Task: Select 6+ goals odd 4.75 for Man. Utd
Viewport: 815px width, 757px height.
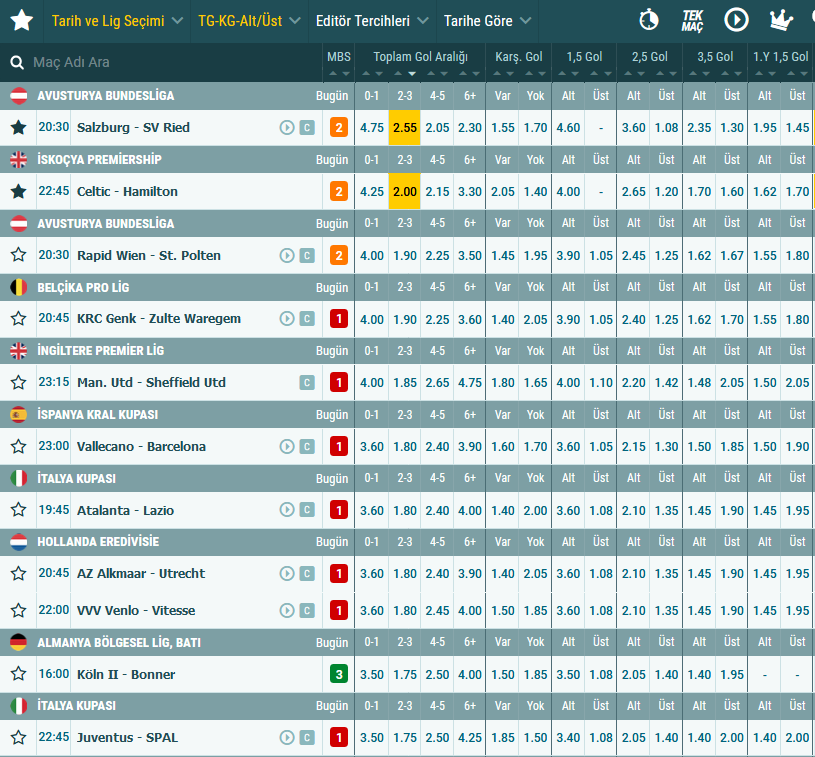Action: click(x=470, y=383)
